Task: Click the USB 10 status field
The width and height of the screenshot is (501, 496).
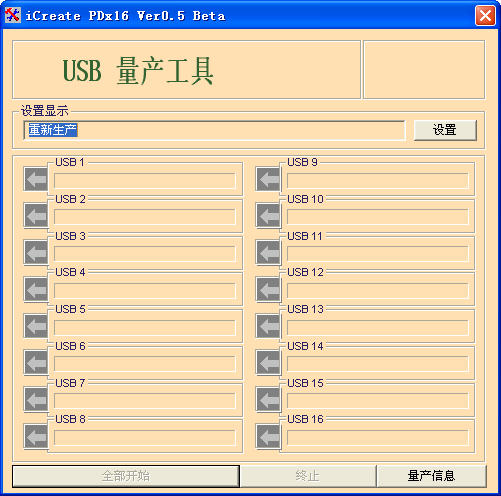Action: click(x=378, y=217)
